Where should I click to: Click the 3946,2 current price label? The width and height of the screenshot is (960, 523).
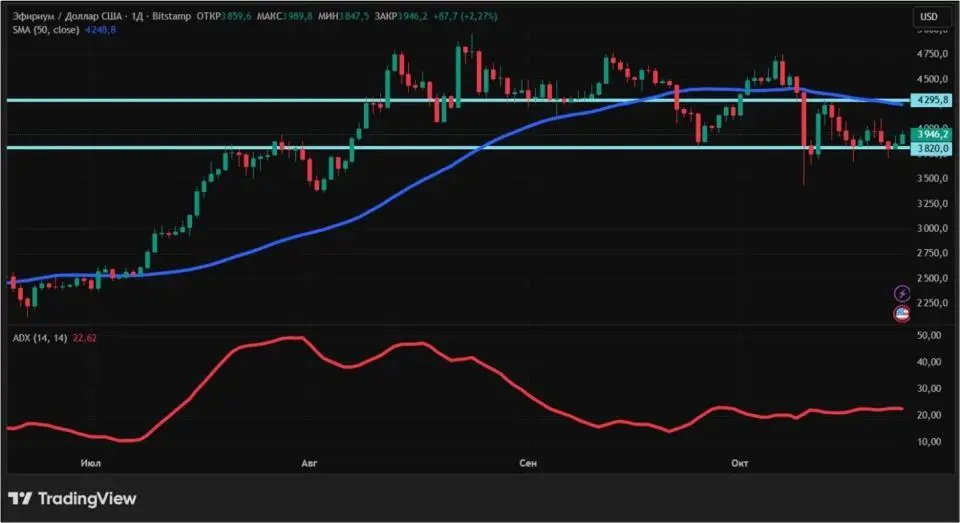click(x=932, y=134)
